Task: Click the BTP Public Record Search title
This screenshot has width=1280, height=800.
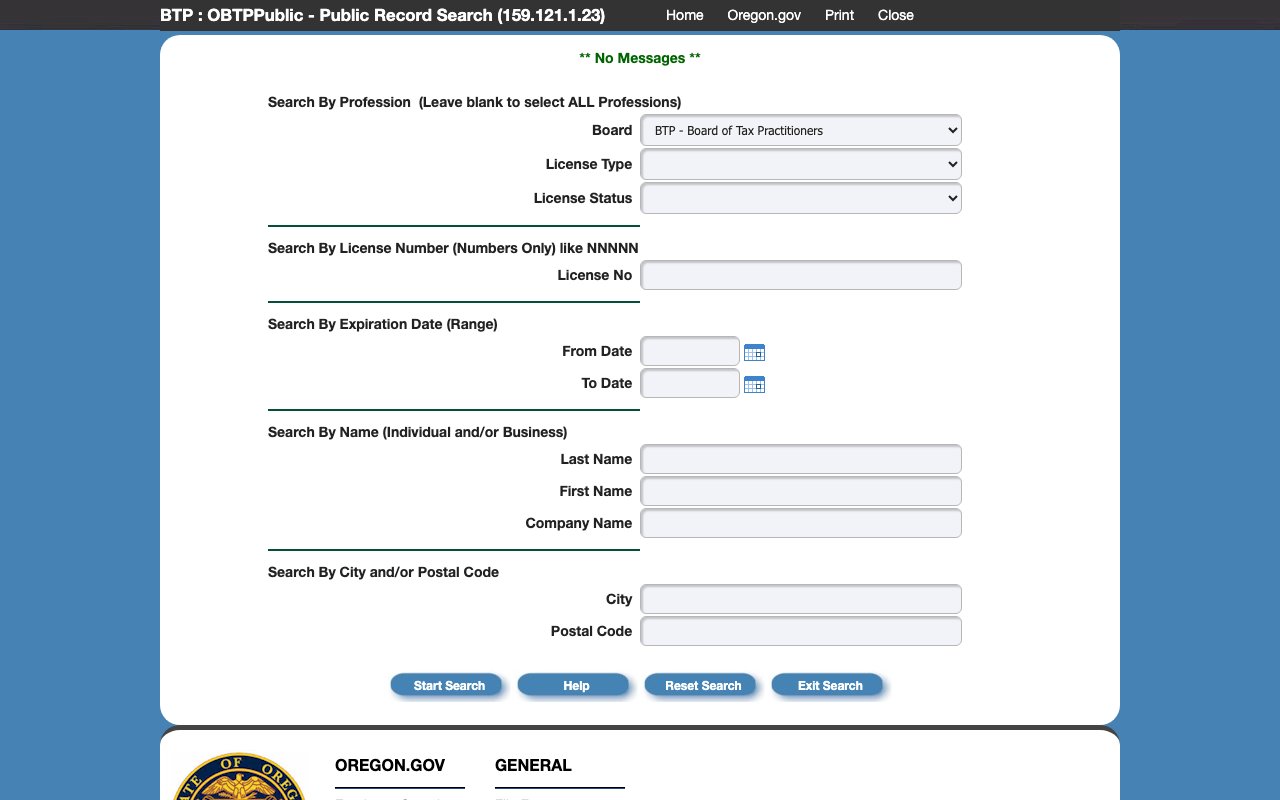Action: 382,15
